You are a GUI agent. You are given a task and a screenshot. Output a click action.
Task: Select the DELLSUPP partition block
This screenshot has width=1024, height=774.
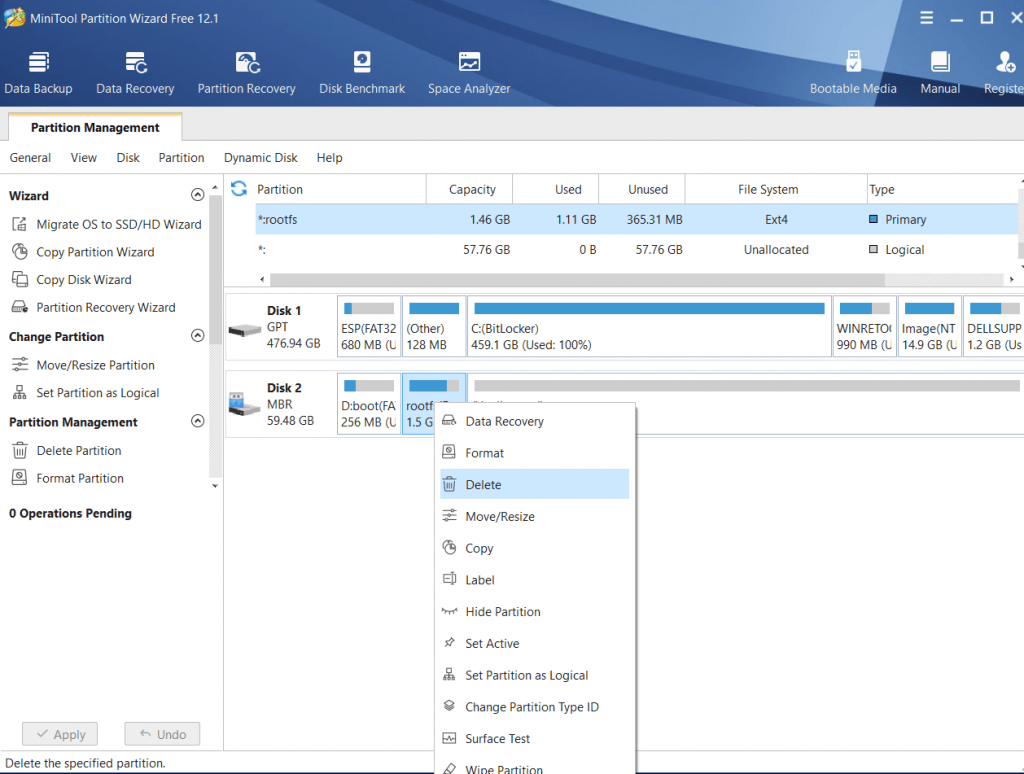coord(994,326)
